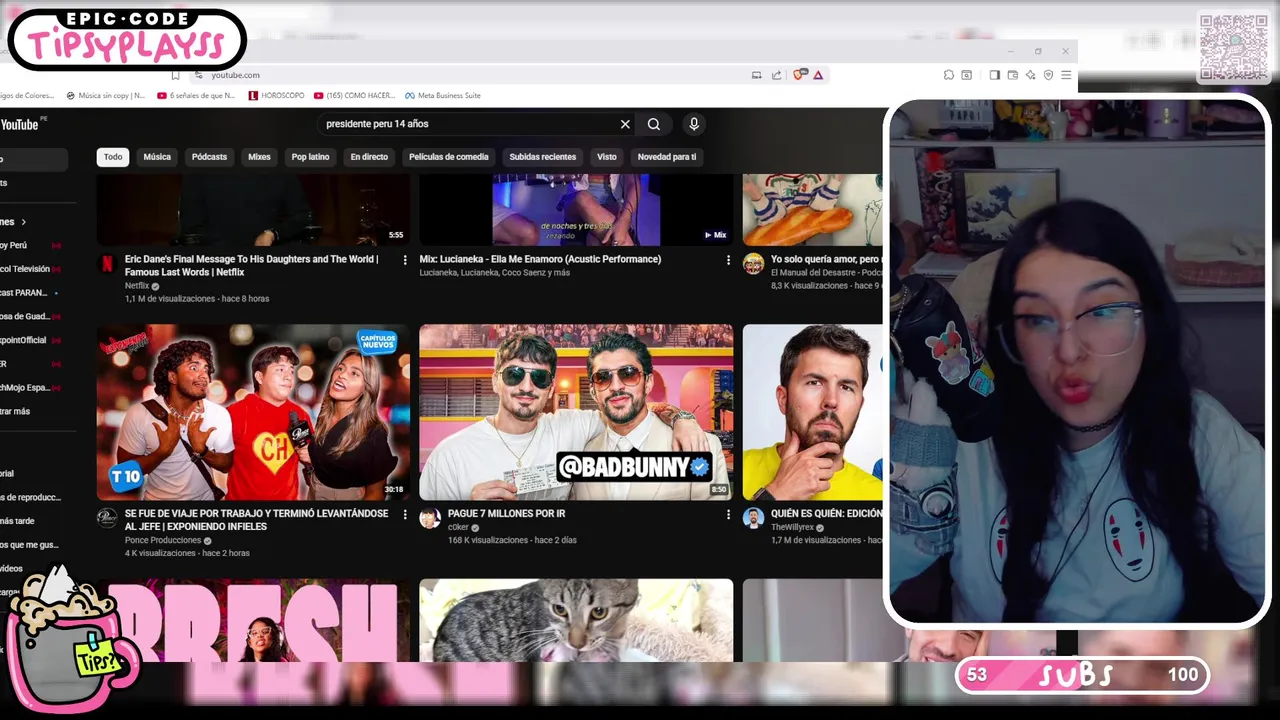1280x720 pixels.
Task: Select the Subidas recientes chip
Action: point(542,157)
